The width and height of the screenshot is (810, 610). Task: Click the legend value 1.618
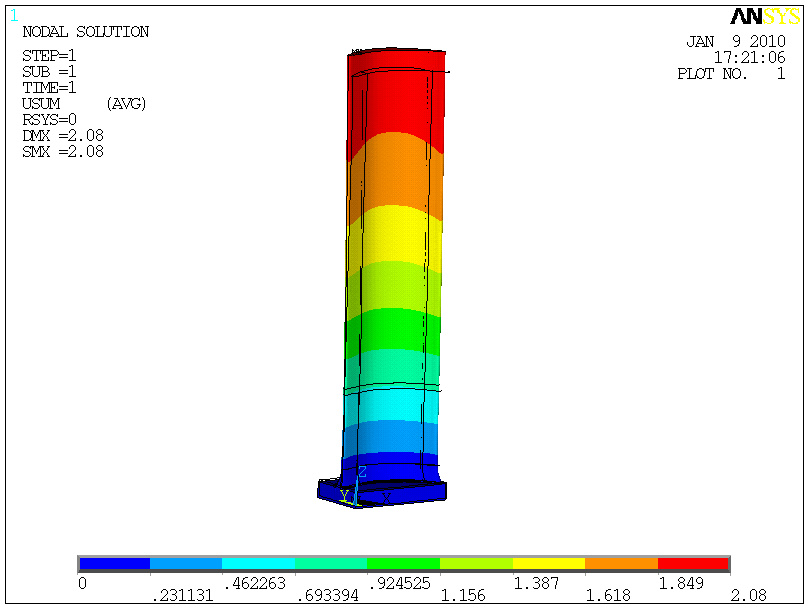[x=608, y=596]
